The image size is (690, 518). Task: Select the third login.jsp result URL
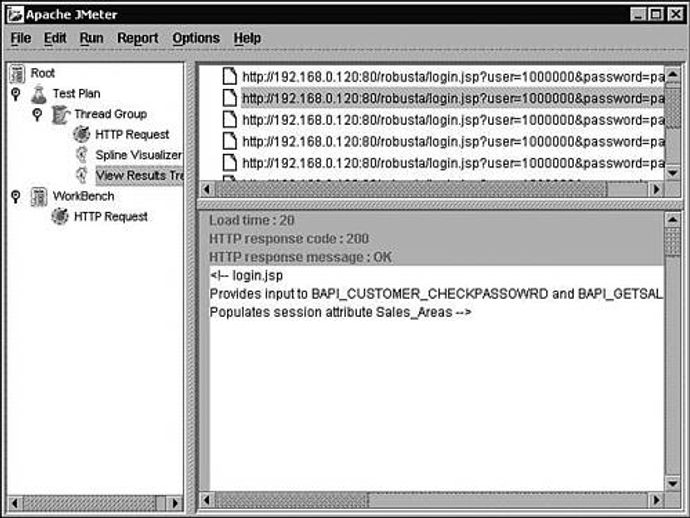pyautogui.click(x=452, y=120)
